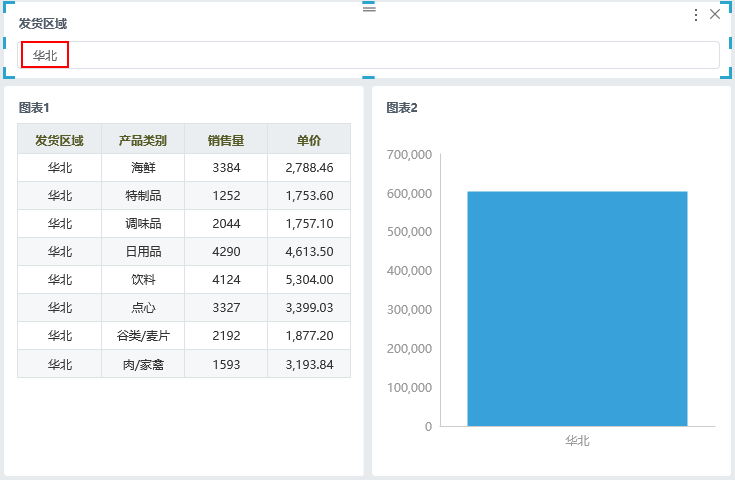Click the 谷类/麦片 product category cell
Viewport: 735px width, 480px height.
click(x=143, y=336)
